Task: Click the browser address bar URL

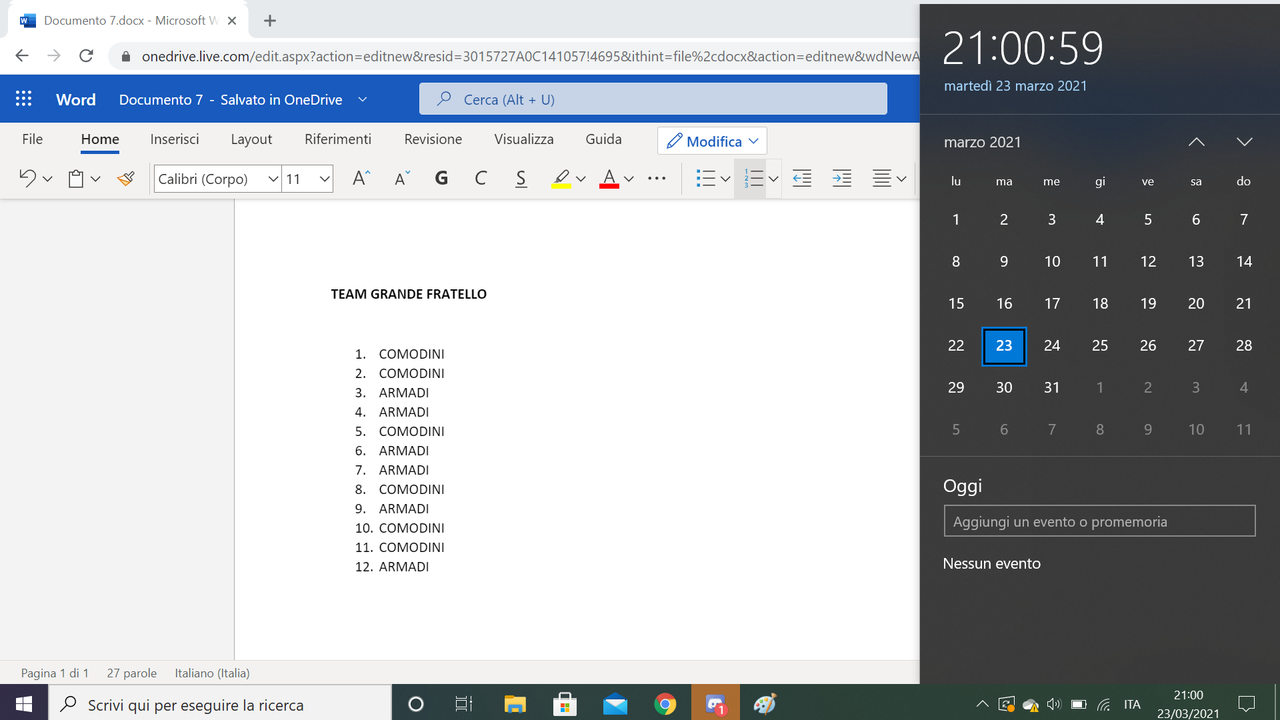Action: (x=530, y=56)
